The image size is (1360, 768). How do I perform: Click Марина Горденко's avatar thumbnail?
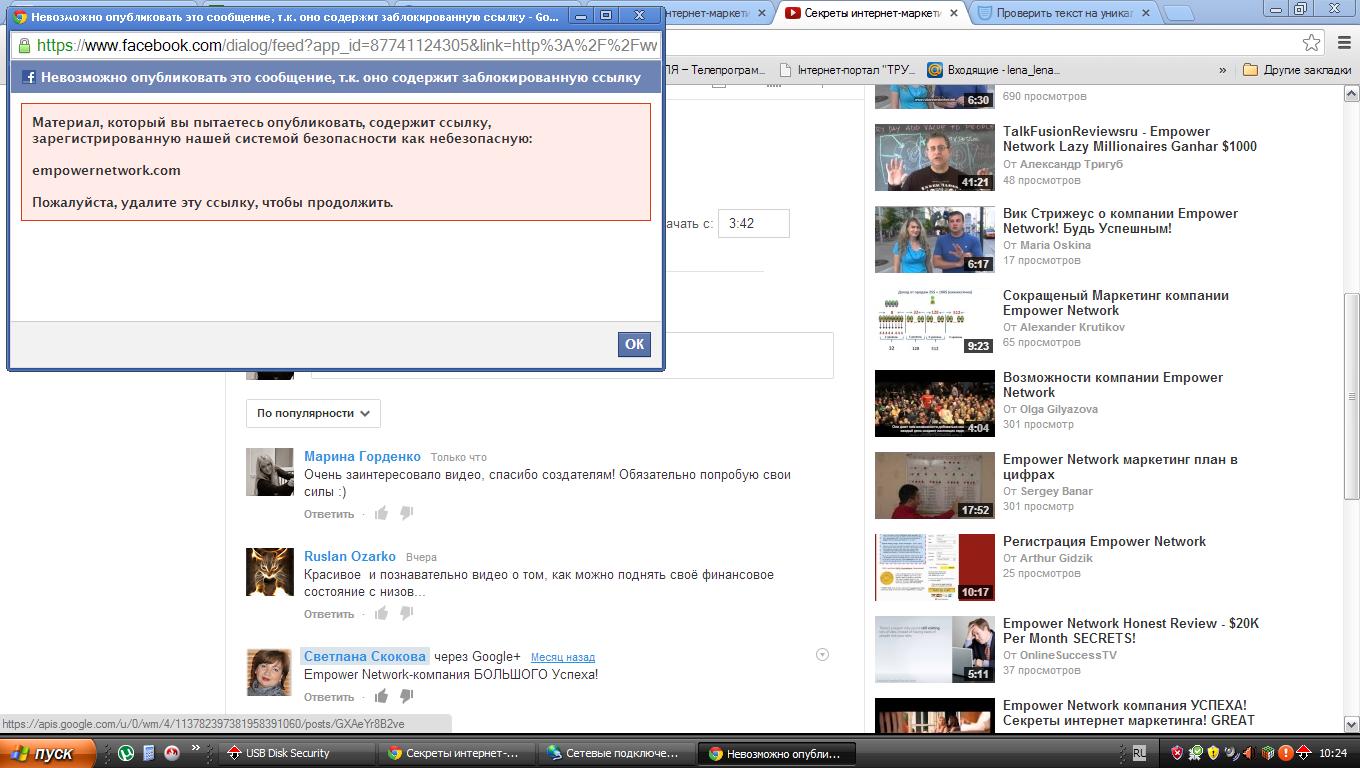point(270,472)
